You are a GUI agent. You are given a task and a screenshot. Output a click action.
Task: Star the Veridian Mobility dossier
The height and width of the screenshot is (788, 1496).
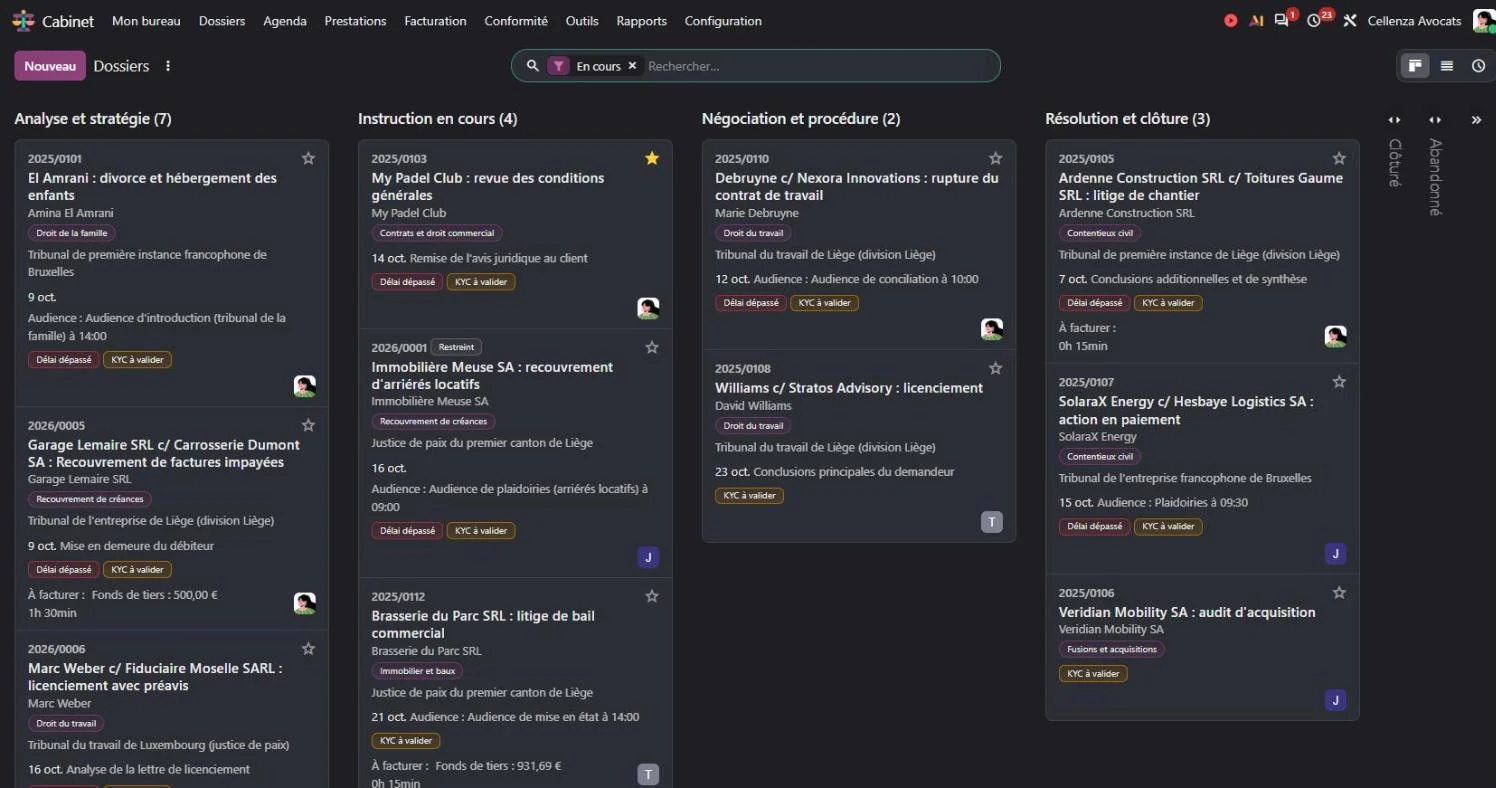click(1339, 592)
